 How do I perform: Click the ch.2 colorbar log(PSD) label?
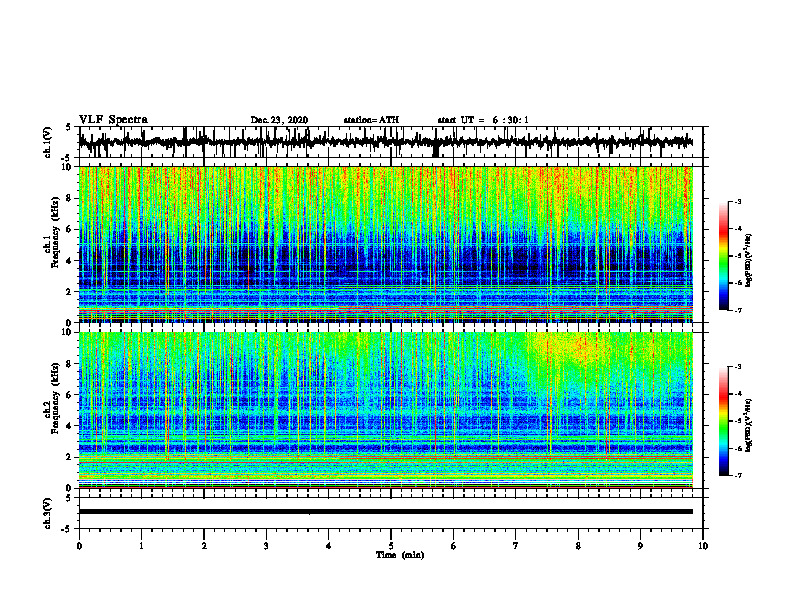coord(750,425)
